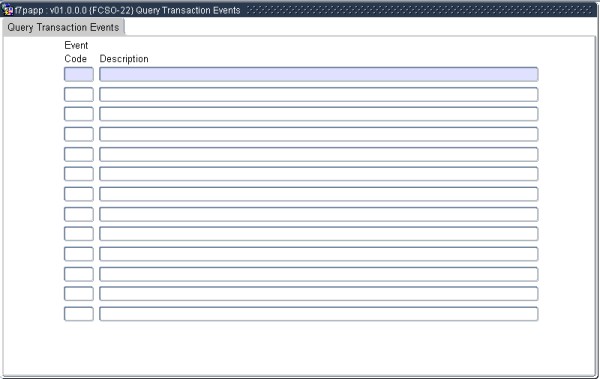Click the twelfth row Description field
The image size is (600, 379).
tap(319, 294)
